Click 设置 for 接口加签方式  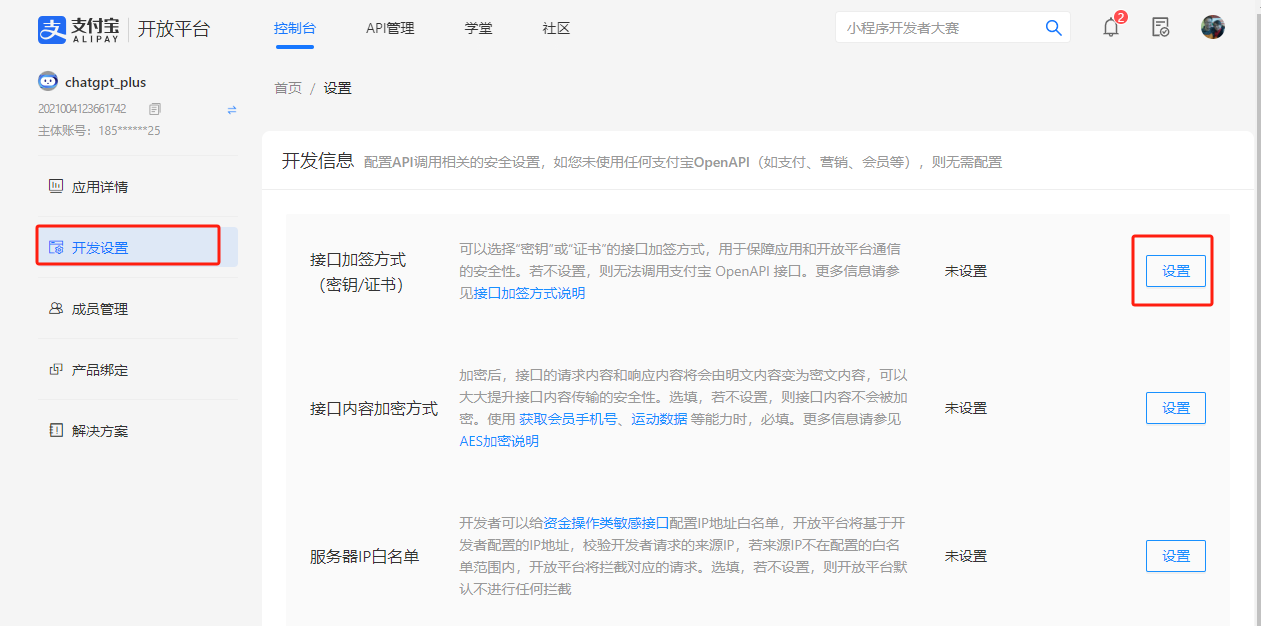pyautogui.click(x=1175, y=270)
